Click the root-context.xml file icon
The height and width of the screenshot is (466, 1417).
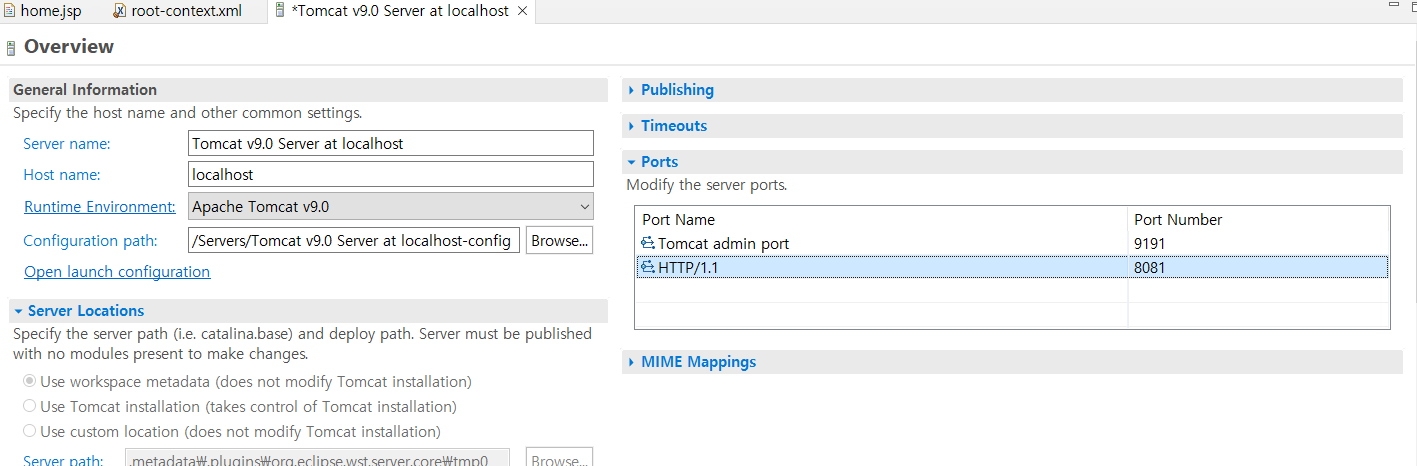120,11
